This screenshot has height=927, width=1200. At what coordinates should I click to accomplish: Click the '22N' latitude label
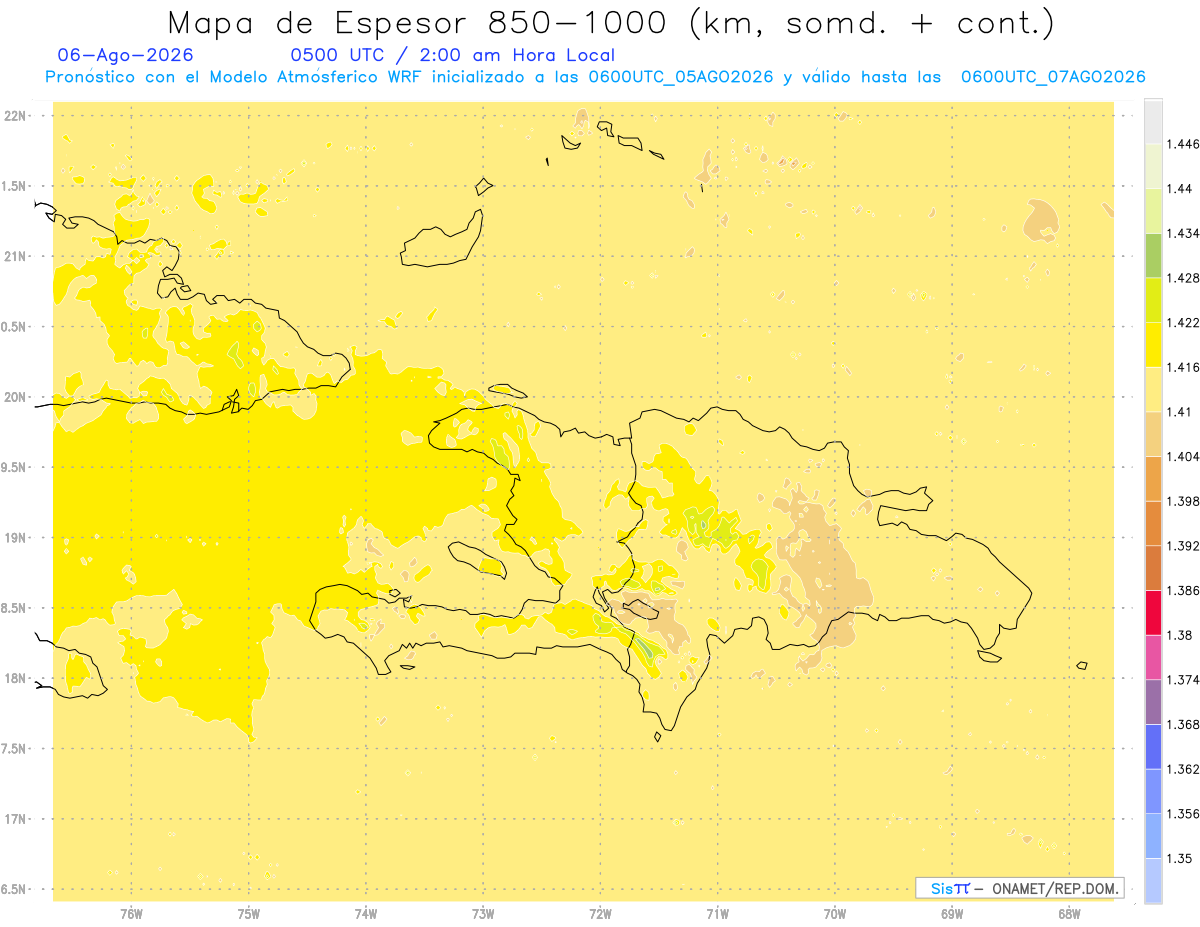(x=16, y=116)
